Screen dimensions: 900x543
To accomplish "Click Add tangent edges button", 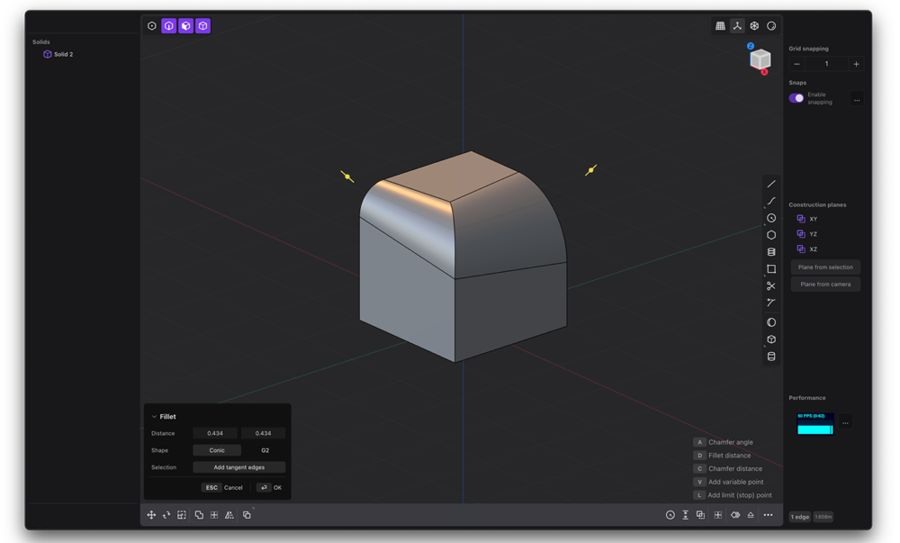I will pyautogui.click(x=239, y=467).
